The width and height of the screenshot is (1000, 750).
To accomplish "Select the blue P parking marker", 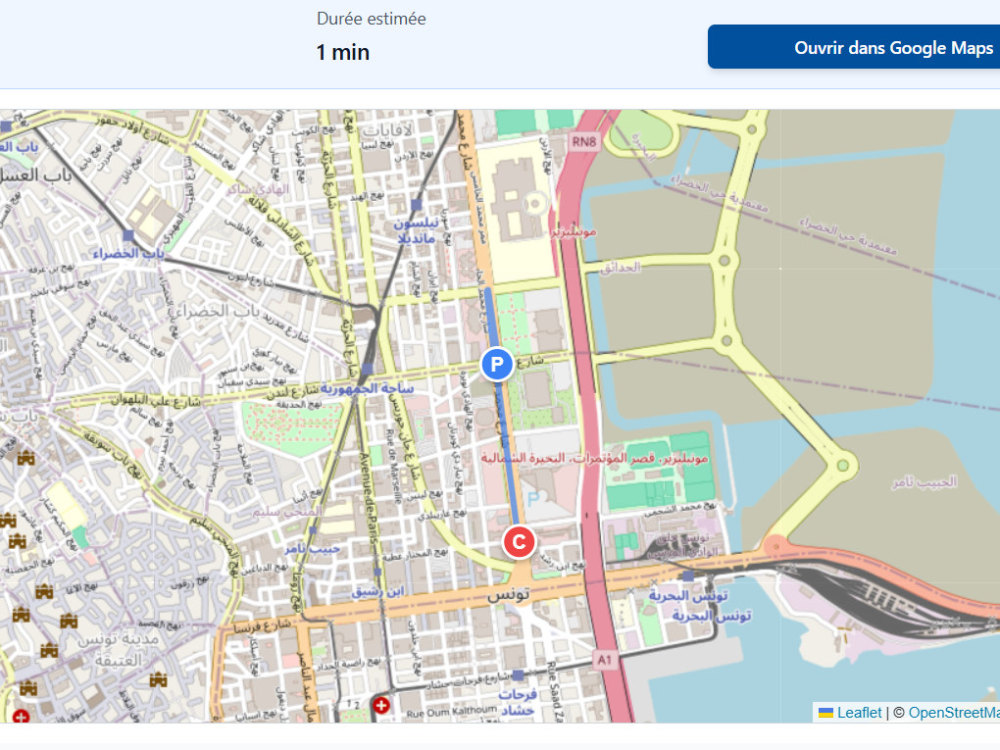I will tap(497, 364).
